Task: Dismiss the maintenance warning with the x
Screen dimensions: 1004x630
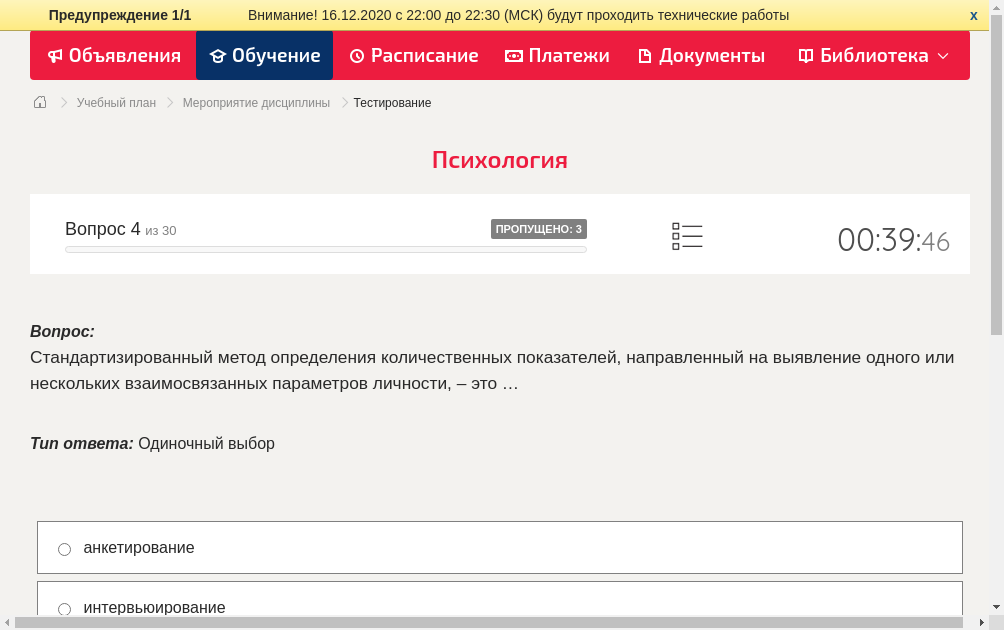Action: (973, 14)
